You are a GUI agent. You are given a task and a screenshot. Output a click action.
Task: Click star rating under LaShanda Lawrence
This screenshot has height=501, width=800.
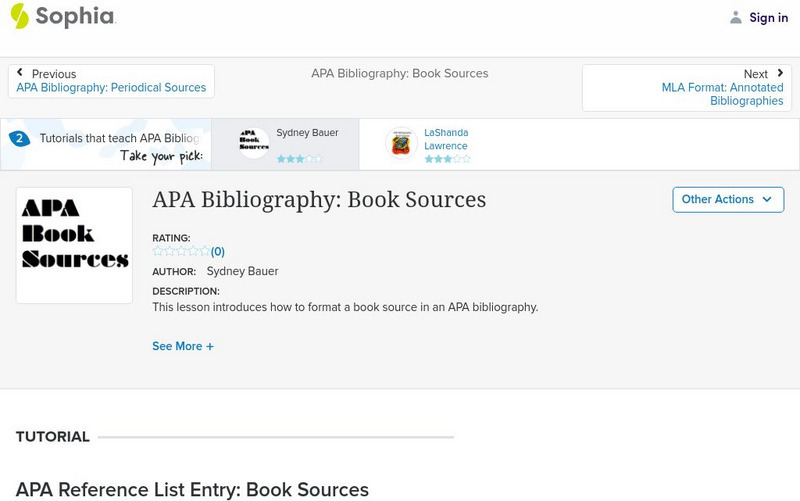click(446, 159)
